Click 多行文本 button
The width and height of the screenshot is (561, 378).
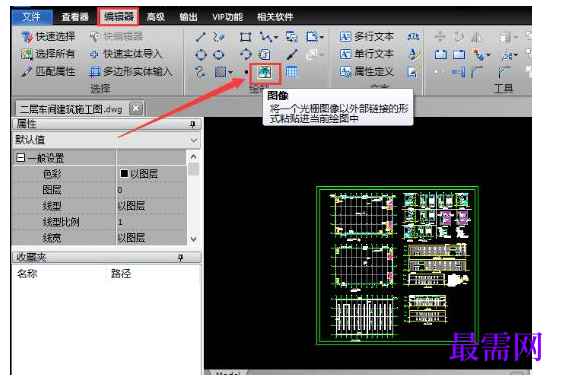point(366,36)
